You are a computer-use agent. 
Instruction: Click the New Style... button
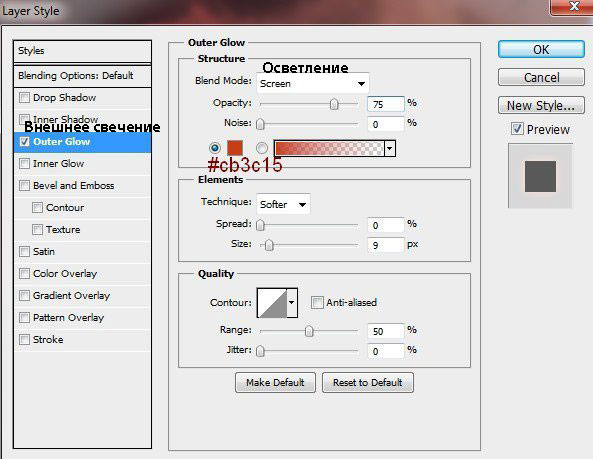point(541,105)
